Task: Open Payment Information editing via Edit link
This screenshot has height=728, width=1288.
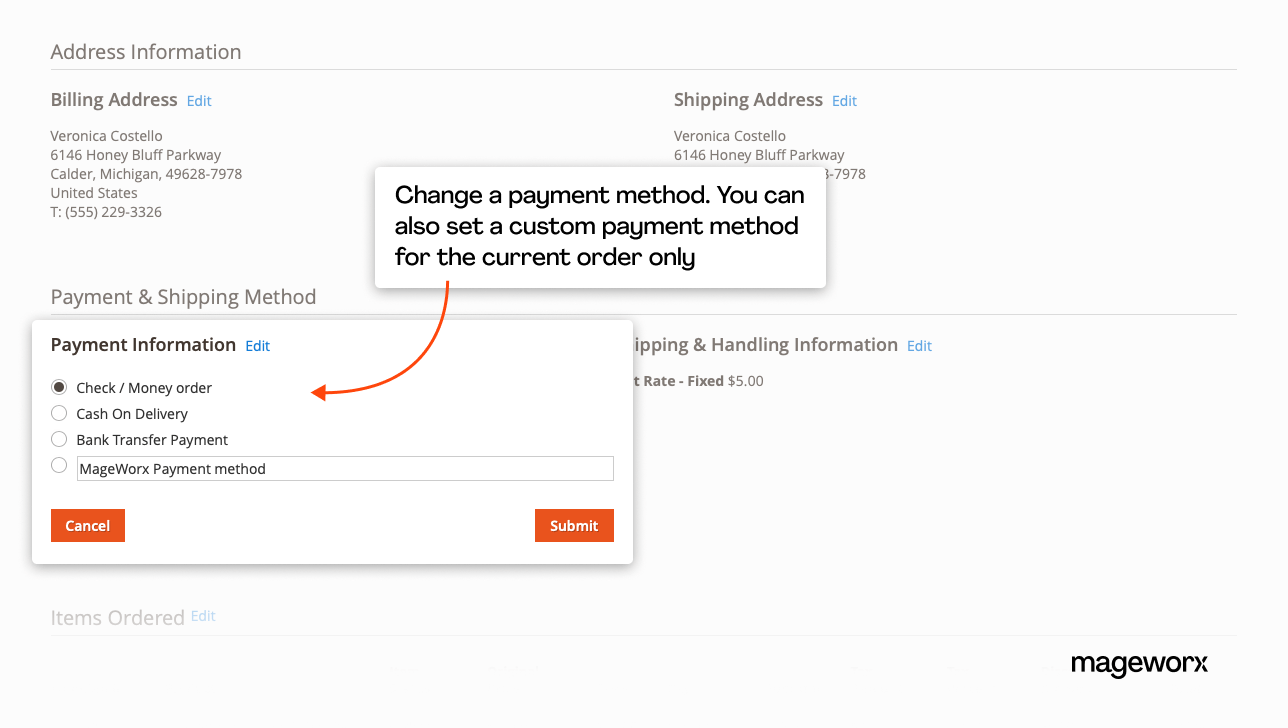Action: (257, 345)
